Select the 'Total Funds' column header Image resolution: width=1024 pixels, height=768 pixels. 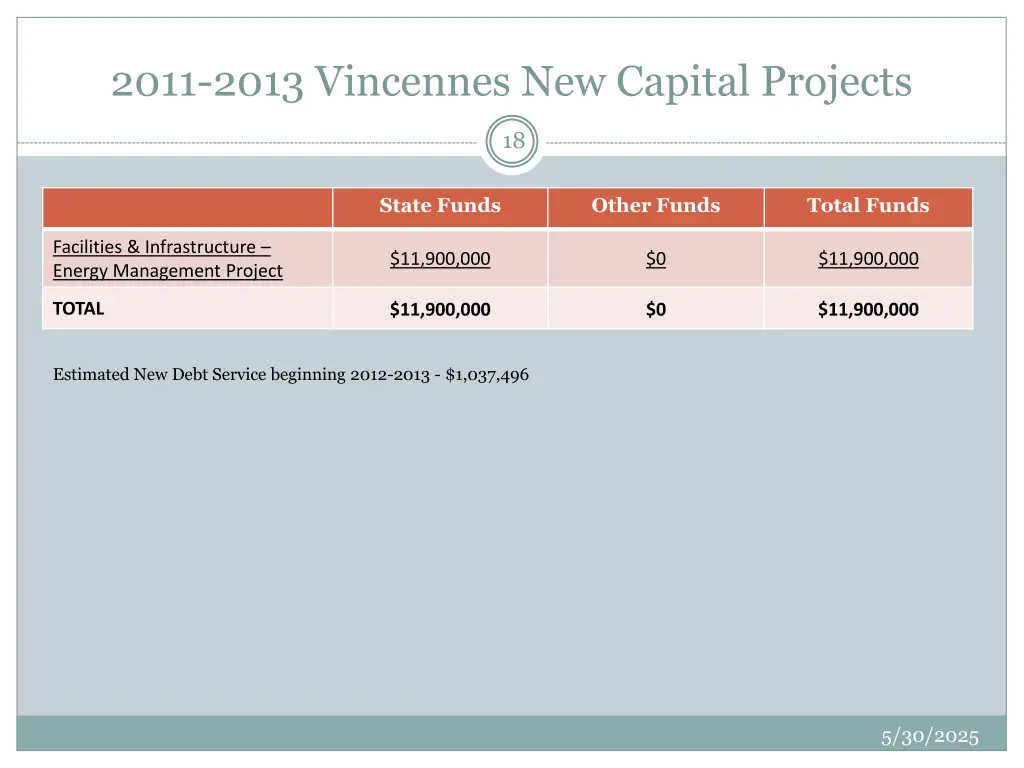click(868, 206)
